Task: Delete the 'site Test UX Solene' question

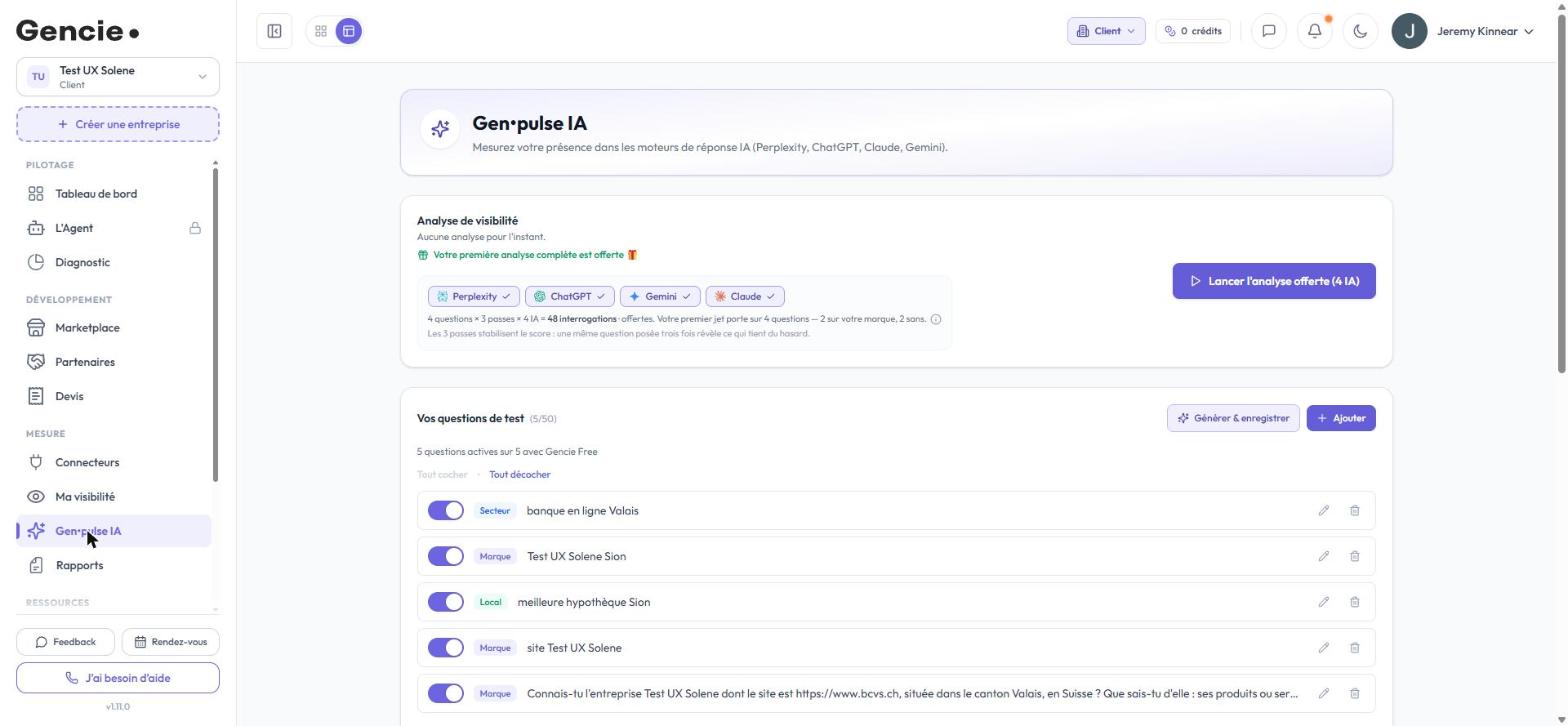Action: (1355, 648)
